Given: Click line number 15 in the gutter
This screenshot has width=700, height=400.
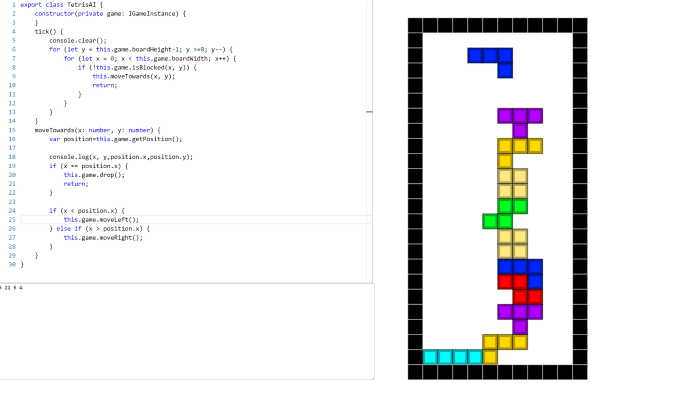Looking at the screenshot, I should coord(10,130).
